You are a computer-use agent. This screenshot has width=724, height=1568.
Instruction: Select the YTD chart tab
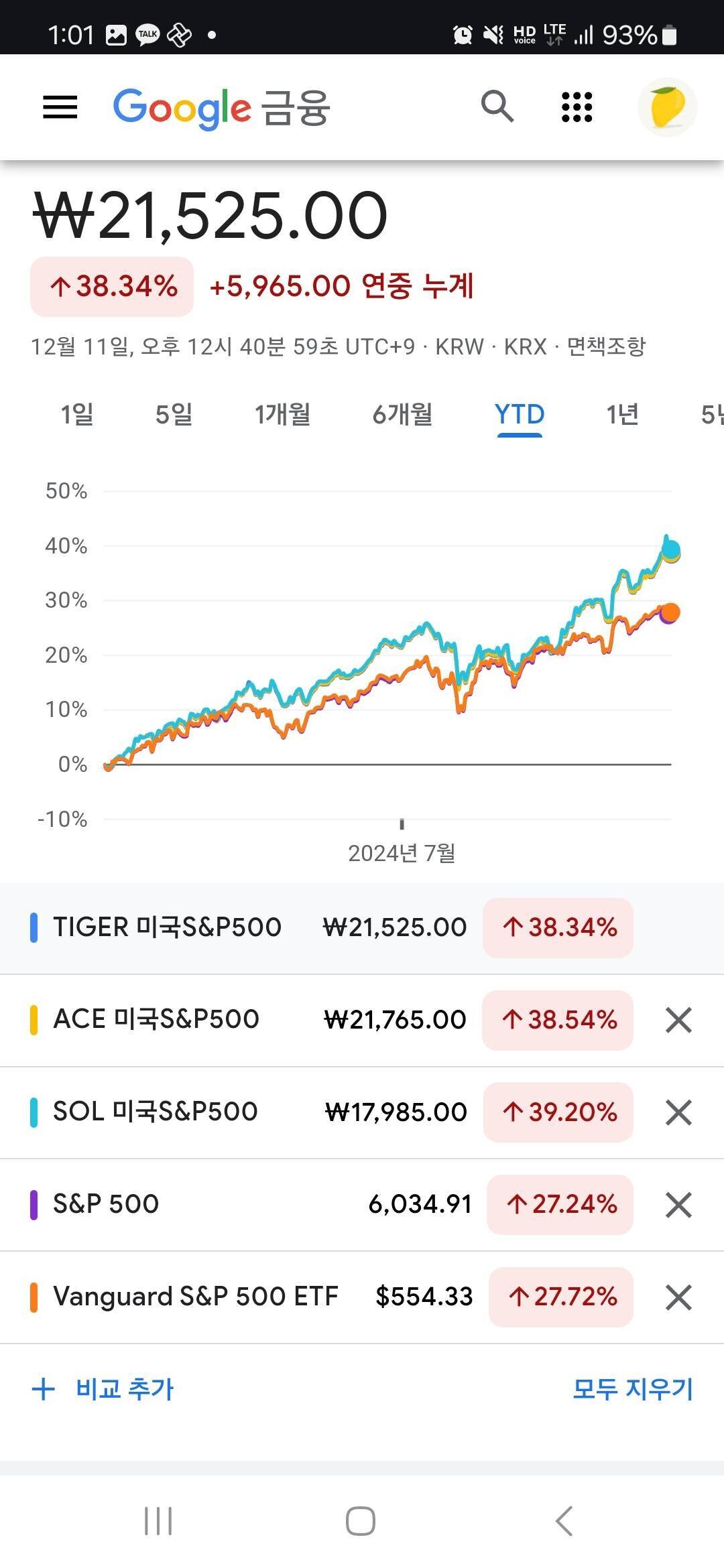[520, 414]
